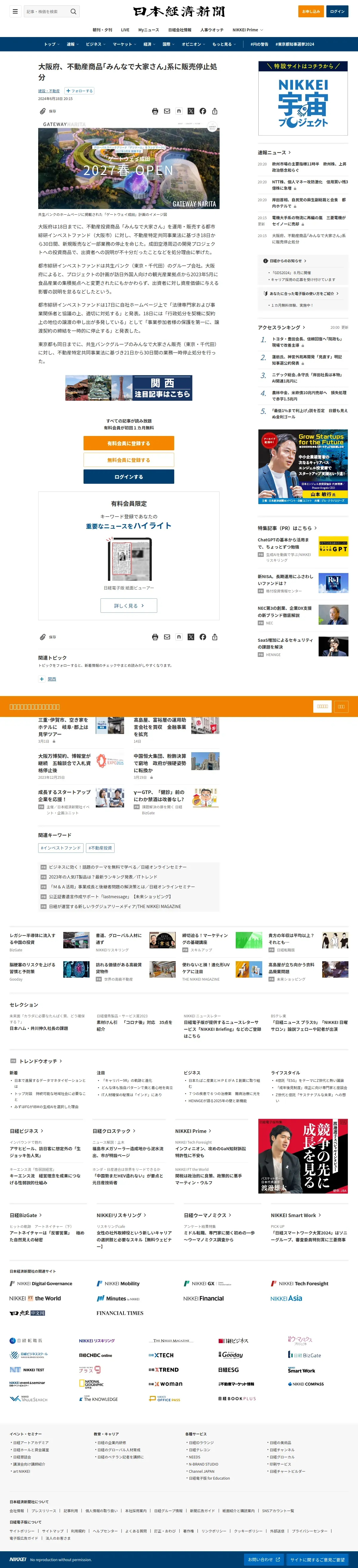Click NIKKEI Tech Foresight logo
358x1568 pixels.
click(x=300, y=1283)
